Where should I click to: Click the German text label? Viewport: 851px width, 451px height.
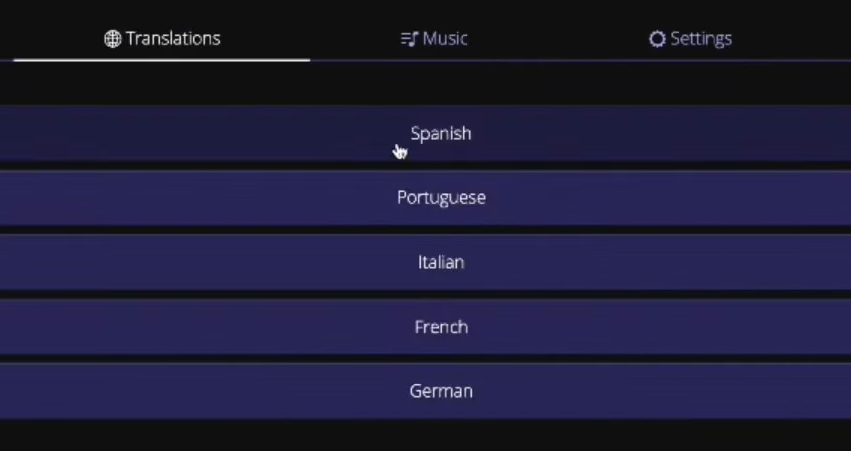(441, 391)
